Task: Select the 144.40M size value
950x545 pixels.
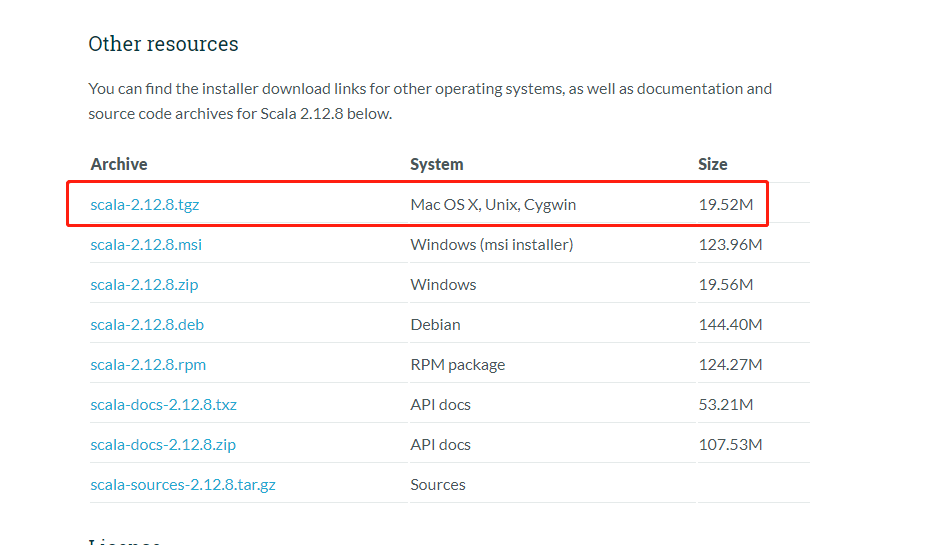Action: coord(731,325)
